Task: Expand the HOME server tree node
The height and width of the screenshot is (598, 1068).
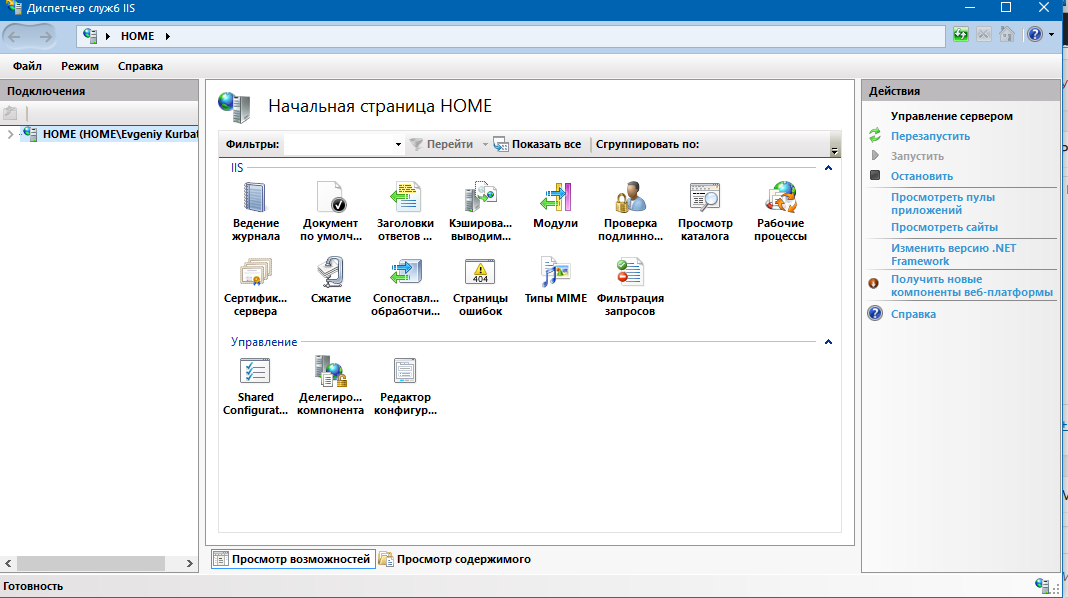Action: pyautogui.click(x=10, y=134)
